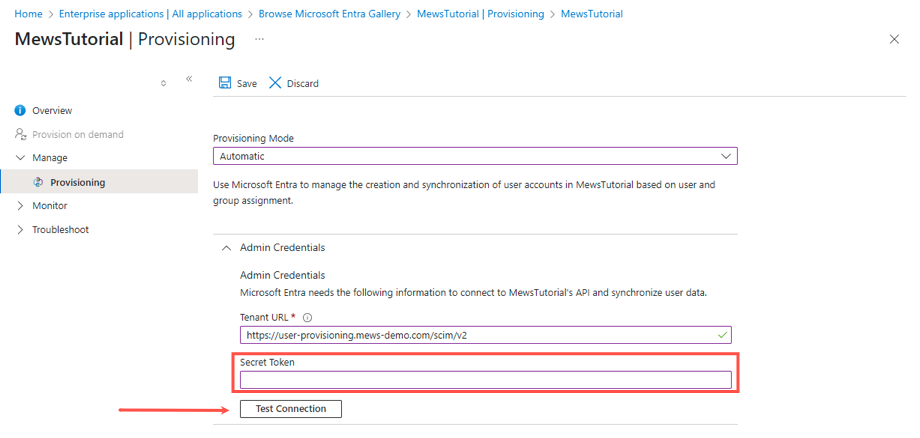Focus the Tenant URL input field
The height and width of the screenshot is (438, 920).
click(x=485, y=335)
